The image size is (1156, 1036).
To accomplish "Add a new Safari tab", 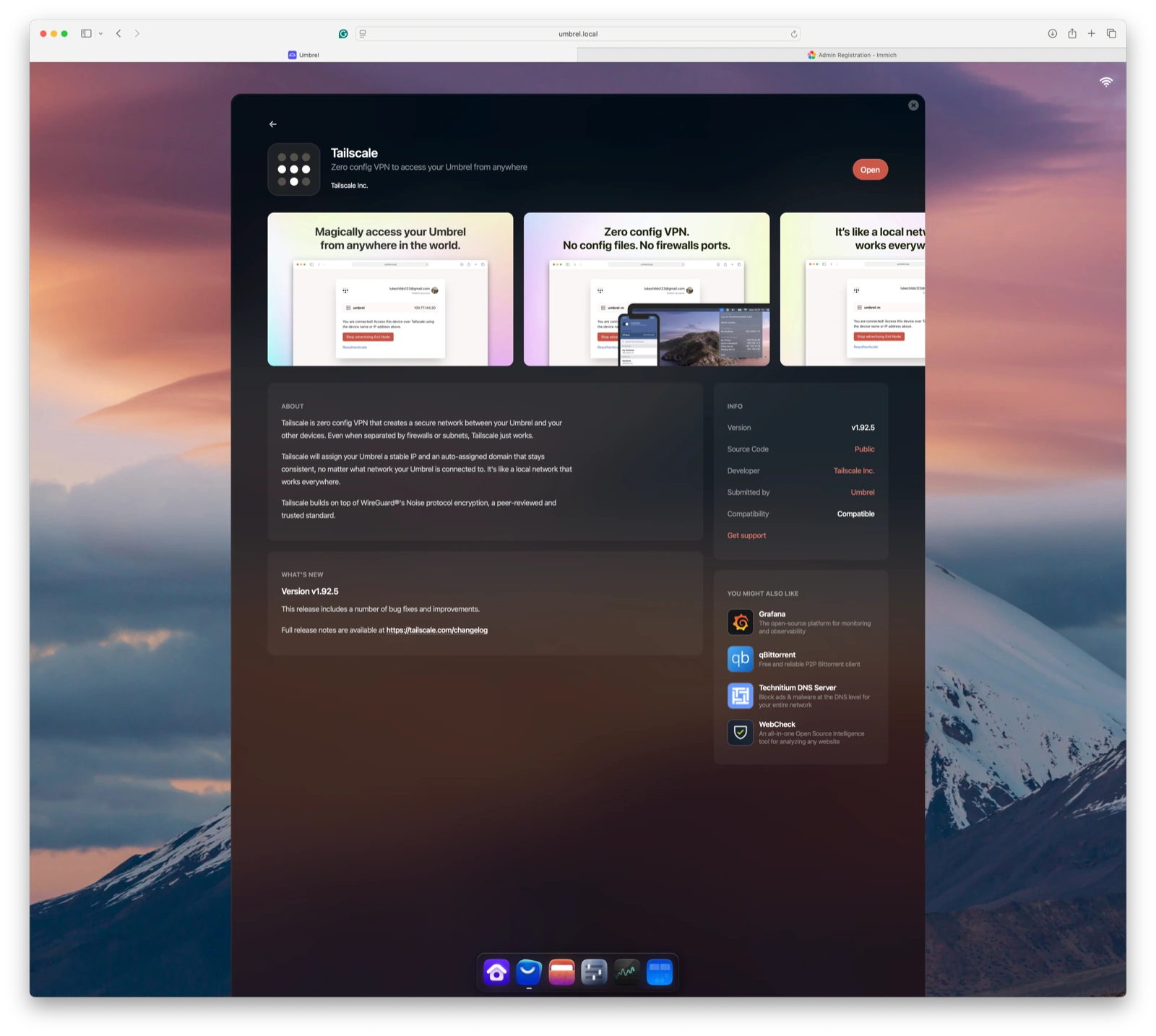I will tap(1092, 33).
